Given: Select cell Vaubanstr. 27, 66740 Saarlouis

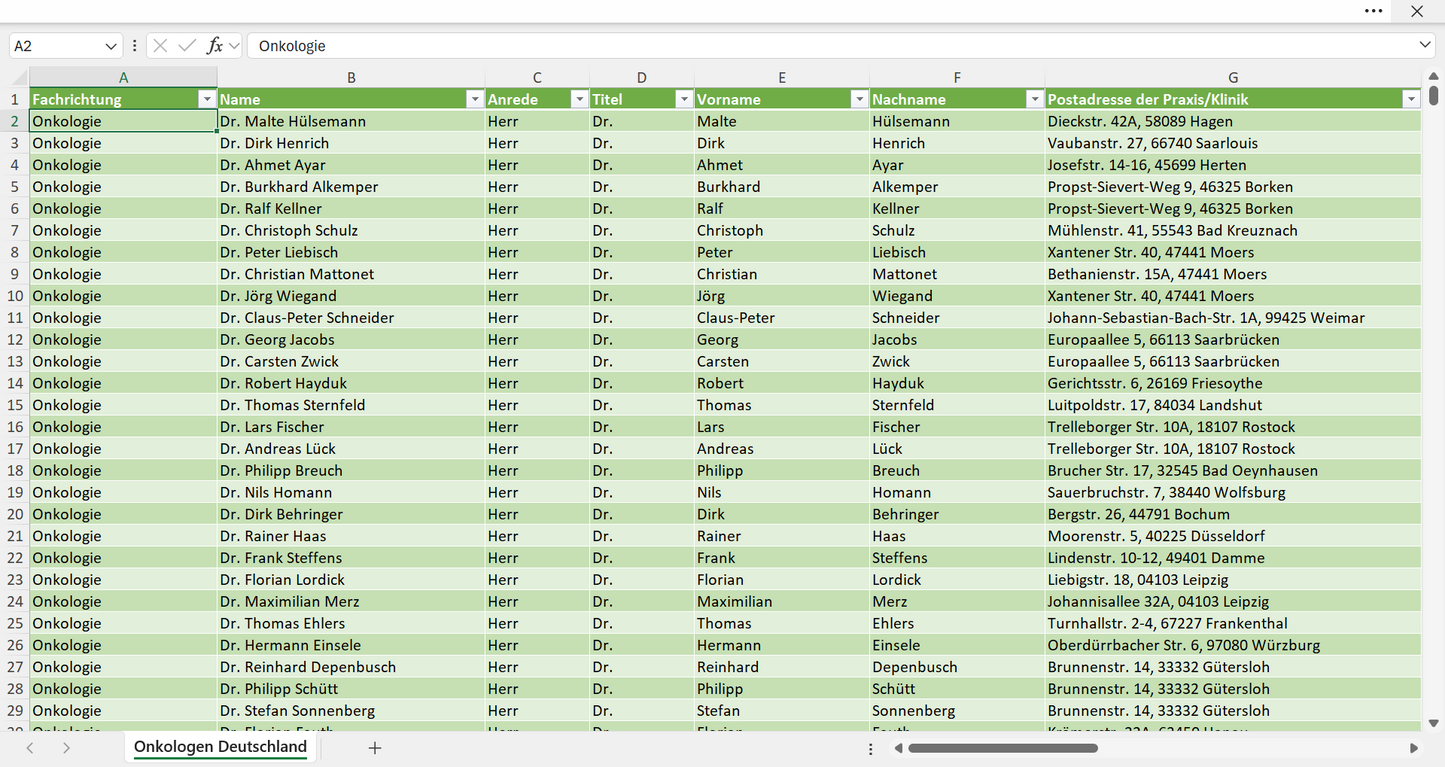Looking at the screenshot, I should point(1233,143).
